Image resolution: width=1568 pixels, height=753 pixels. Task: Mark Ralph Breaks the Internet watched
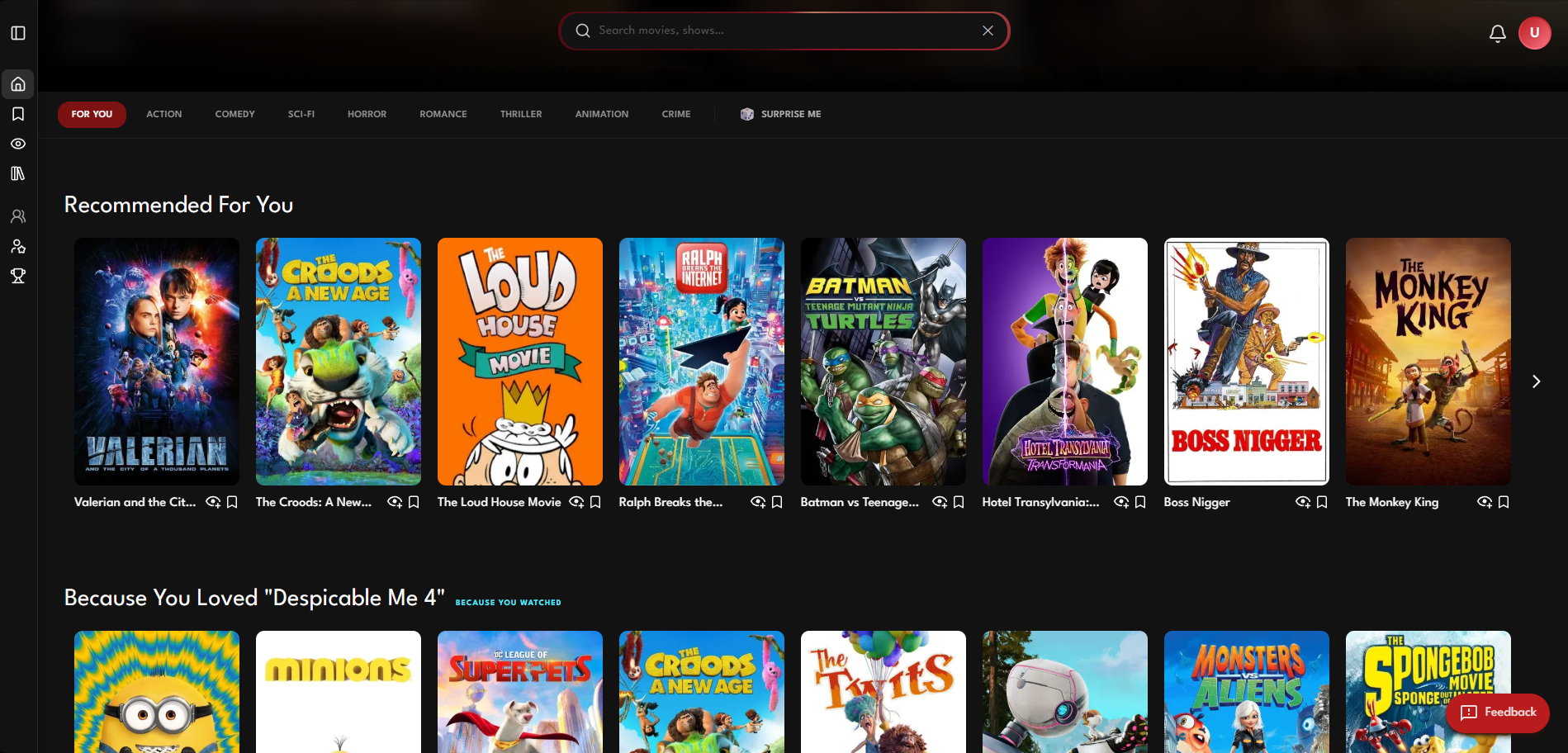pos(758,502)
